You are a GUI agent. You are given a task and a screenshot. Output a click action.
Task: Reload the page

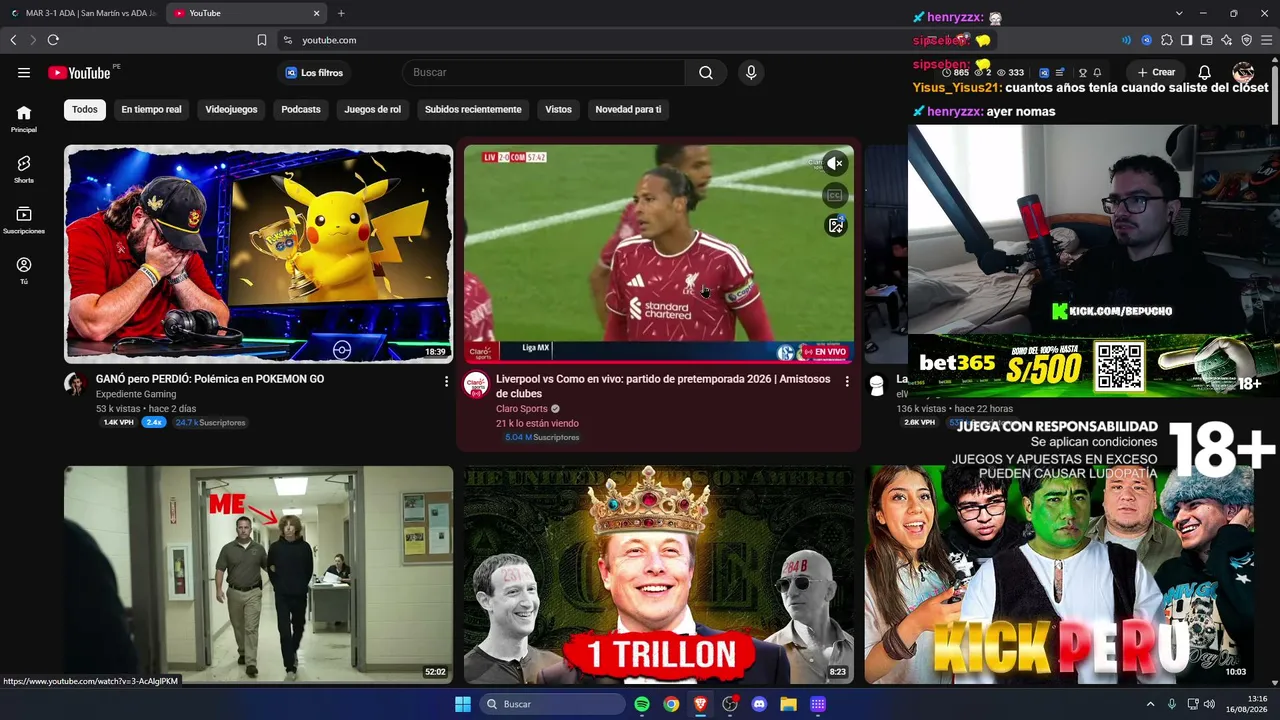53,40
